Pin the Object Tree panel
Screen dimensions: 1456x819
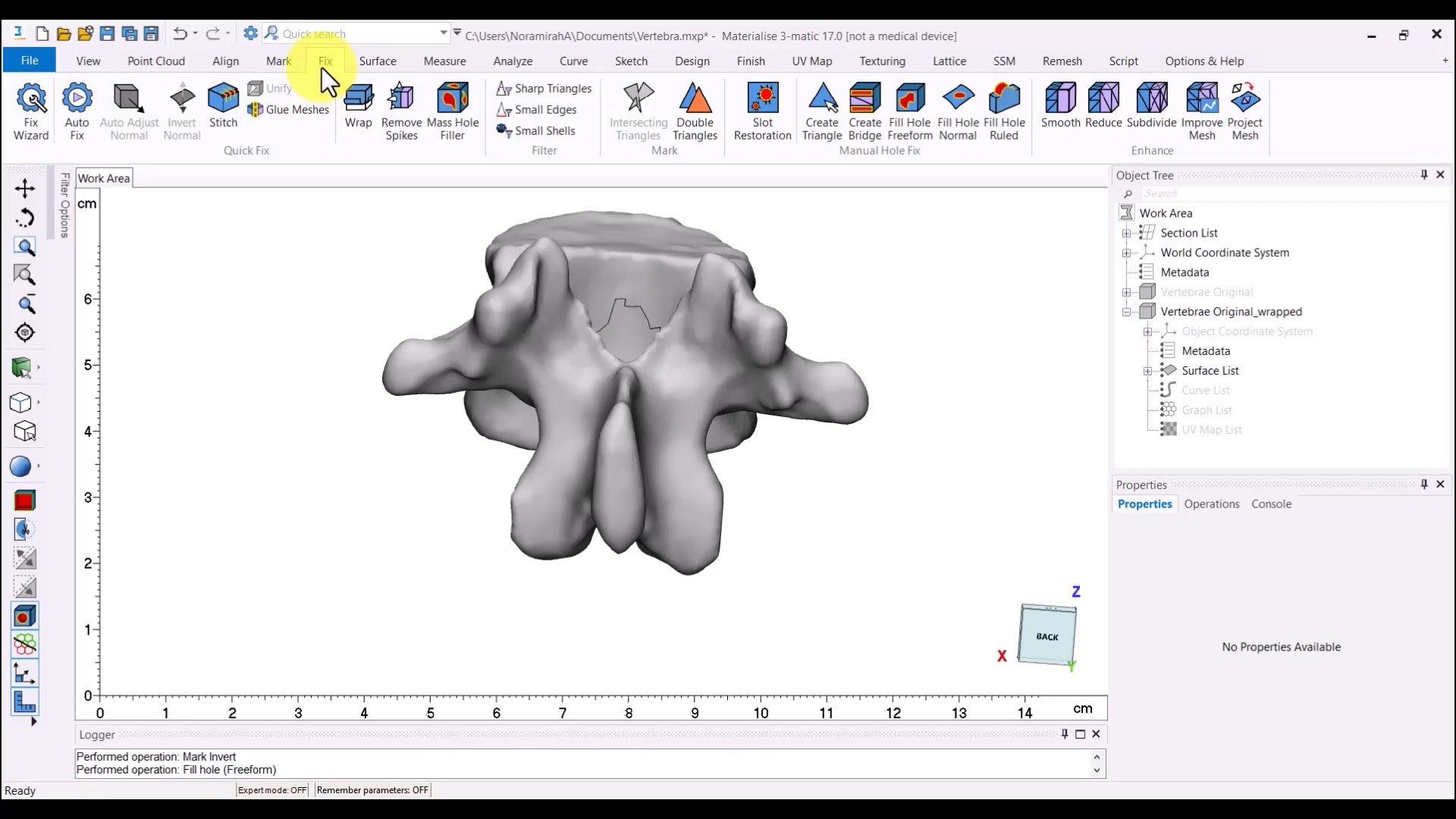[1424, 175]
